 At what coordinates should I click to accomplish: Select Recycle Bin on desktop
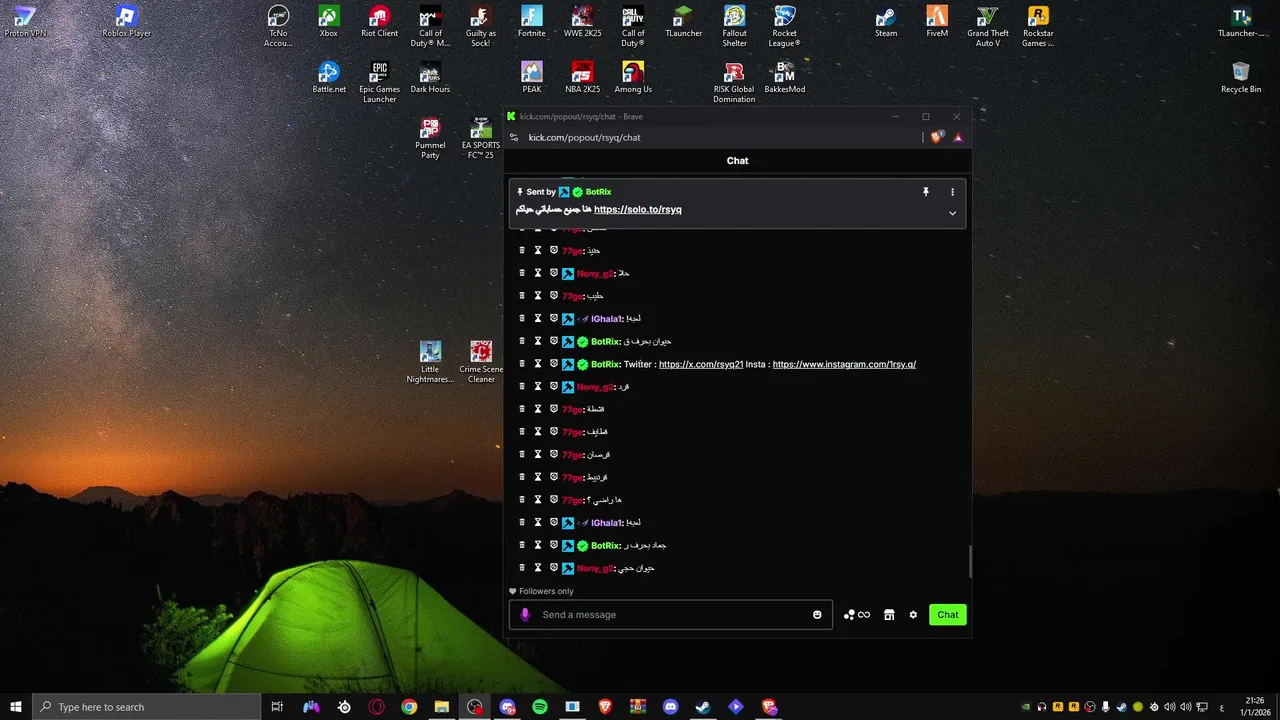pyautogui.click(x=1241, y=78)
